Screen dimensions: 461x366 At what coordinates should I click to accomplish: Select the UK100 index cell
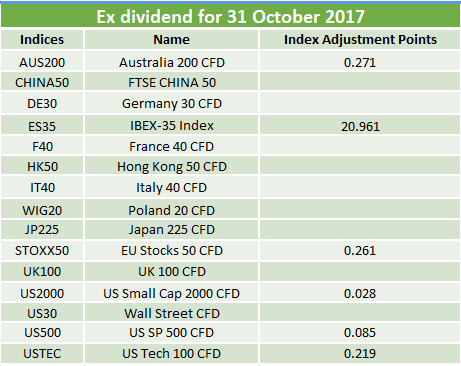pyautogui.click(x=42, y=271)
